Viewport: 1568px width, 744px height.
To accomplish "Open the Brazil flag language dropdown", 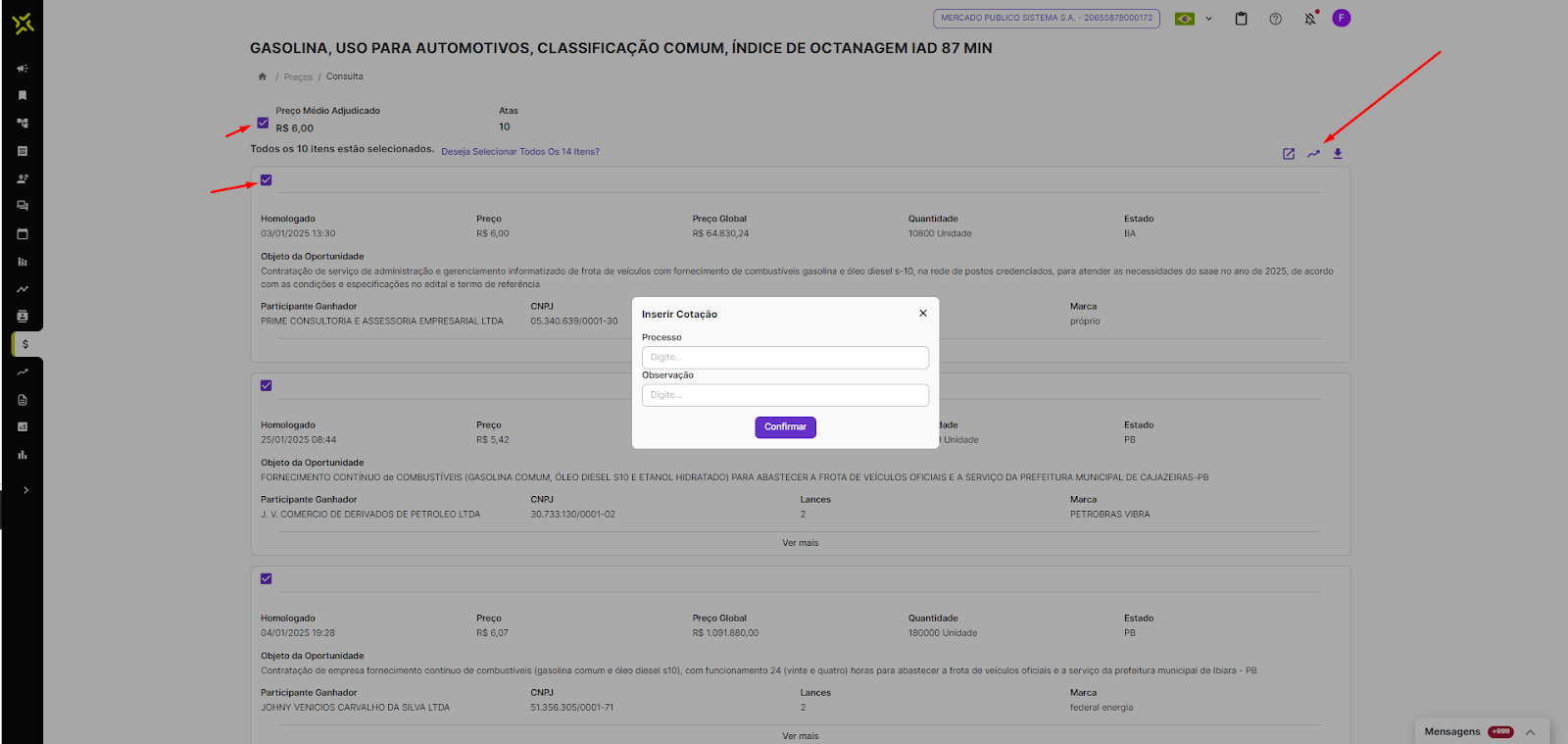I will click(1193, 19).
